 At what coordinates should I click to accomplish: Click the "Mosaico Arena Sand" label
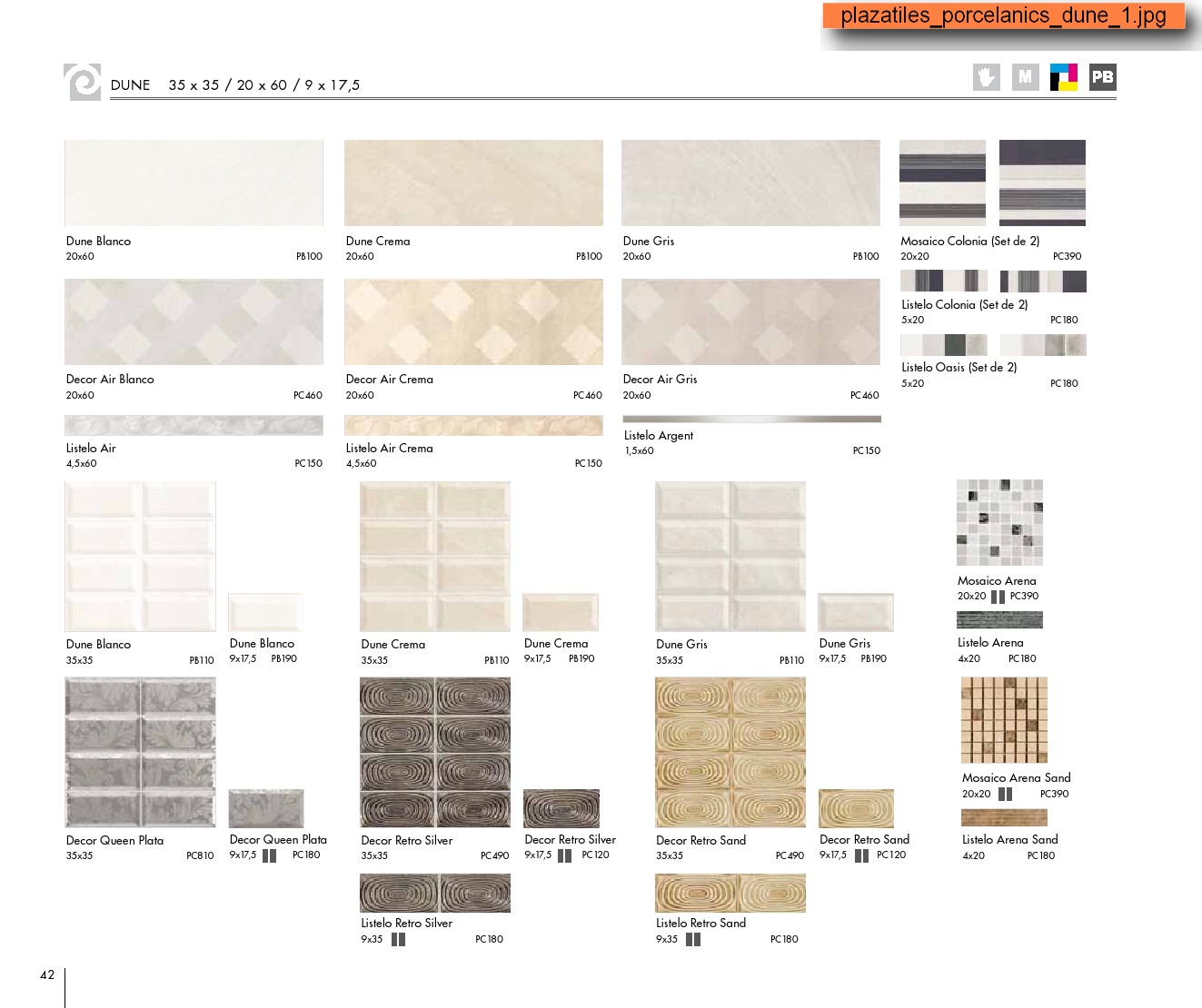(x=1017, y=778)
